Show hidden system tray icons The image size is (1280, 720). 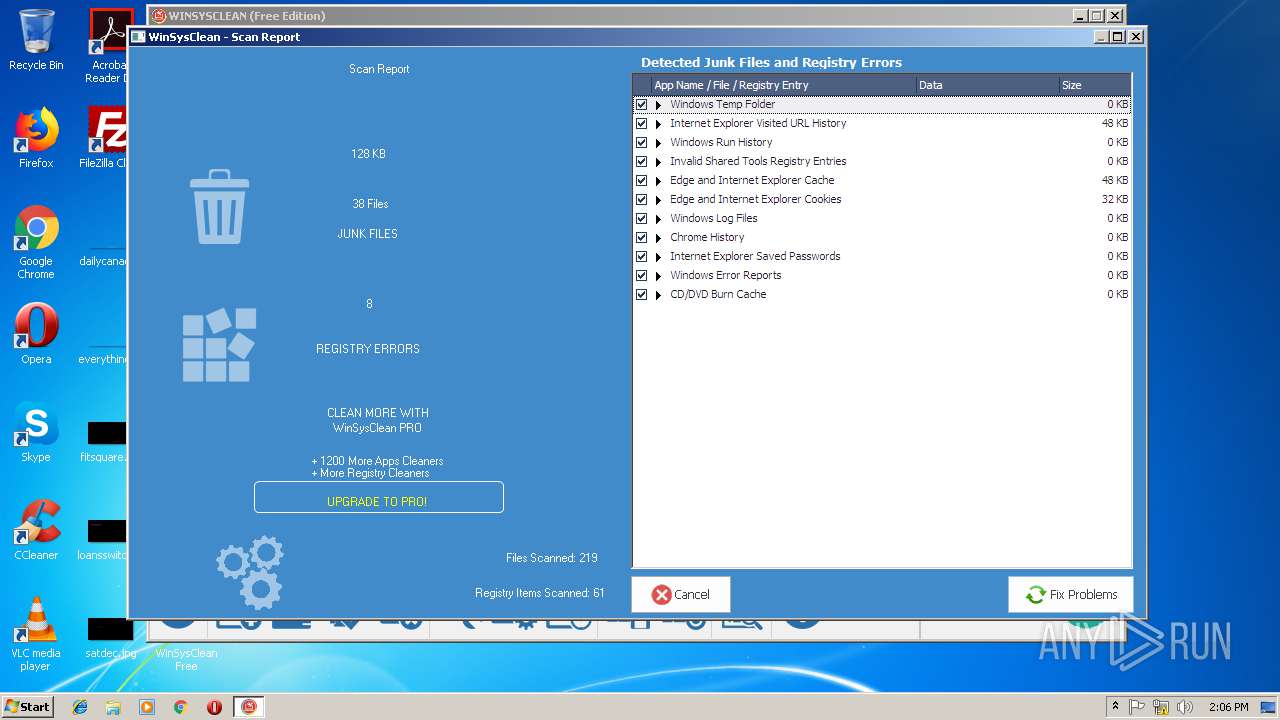1115,707
